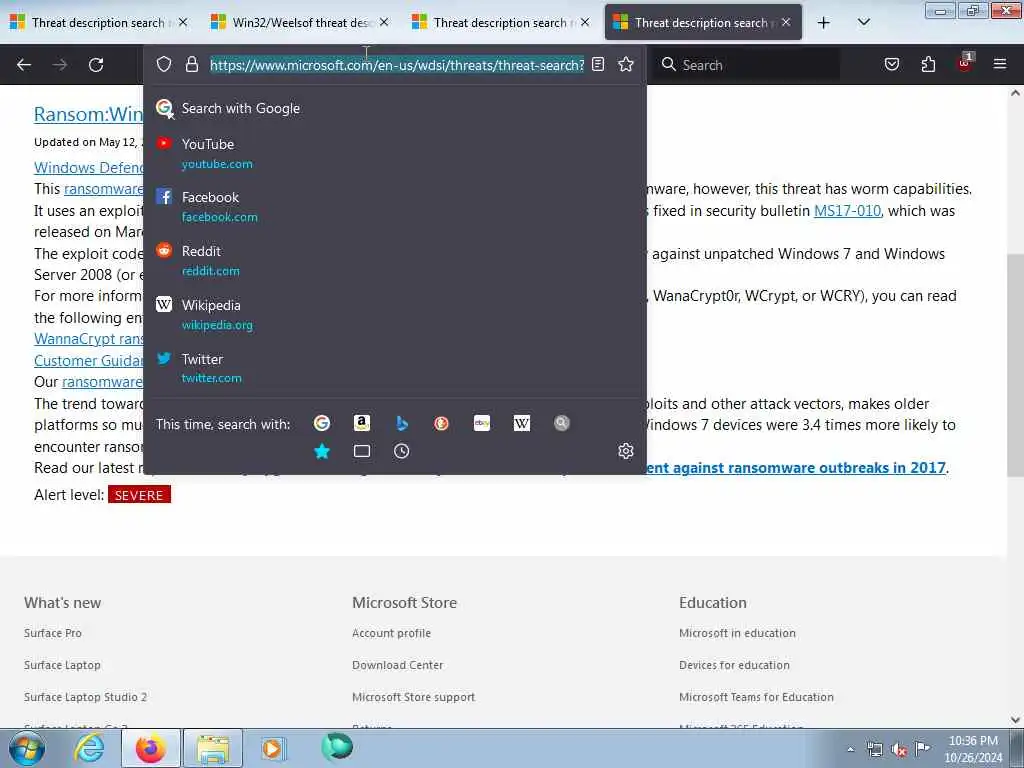Viewport: 1024px width, 768px height.
Task: Click the Search box in toolbar
Action: click(x=748, y=65)
